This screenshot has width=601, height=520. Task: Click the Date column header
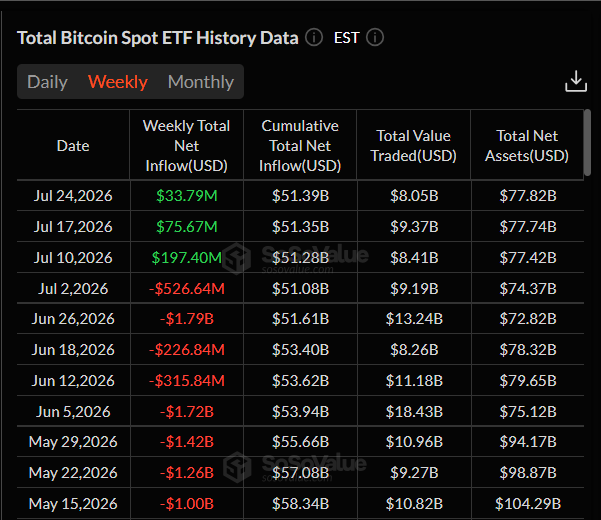click(x=73, y=146)
